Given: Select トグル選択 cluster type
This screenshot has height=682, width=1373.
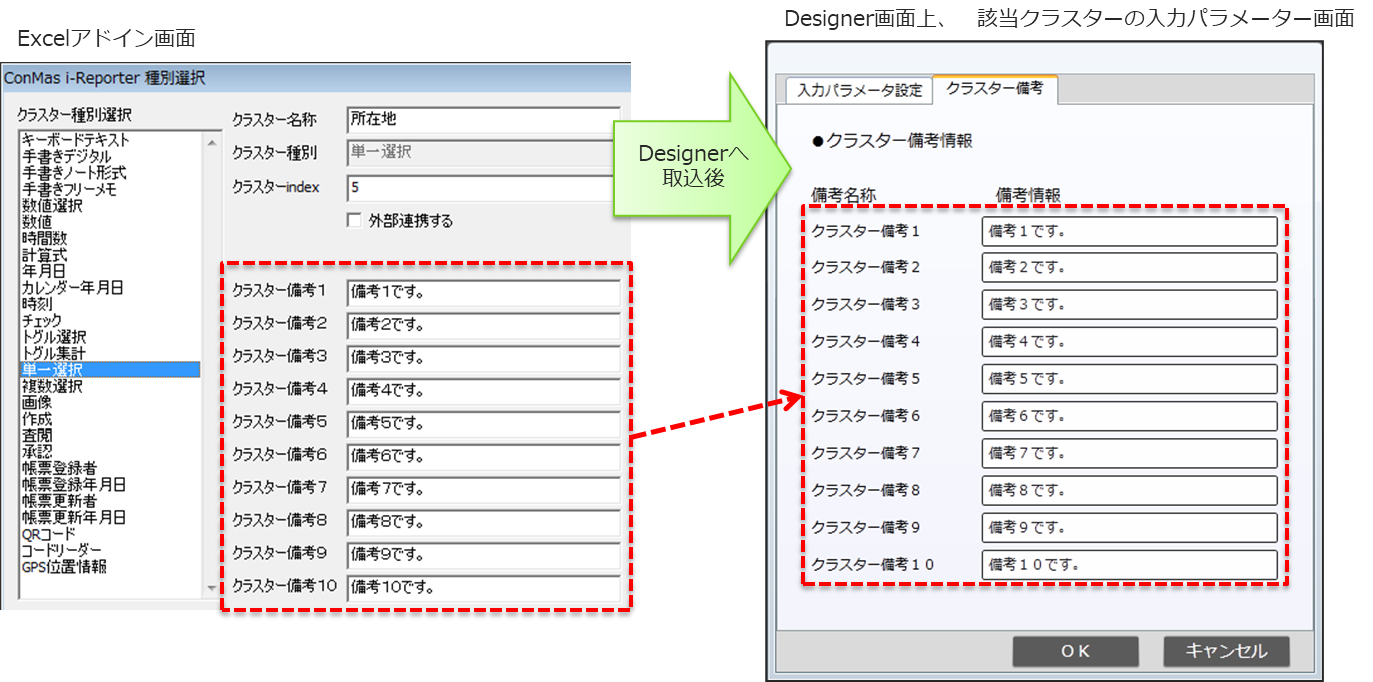Looking at the screenshot, I should pos(54,337).
